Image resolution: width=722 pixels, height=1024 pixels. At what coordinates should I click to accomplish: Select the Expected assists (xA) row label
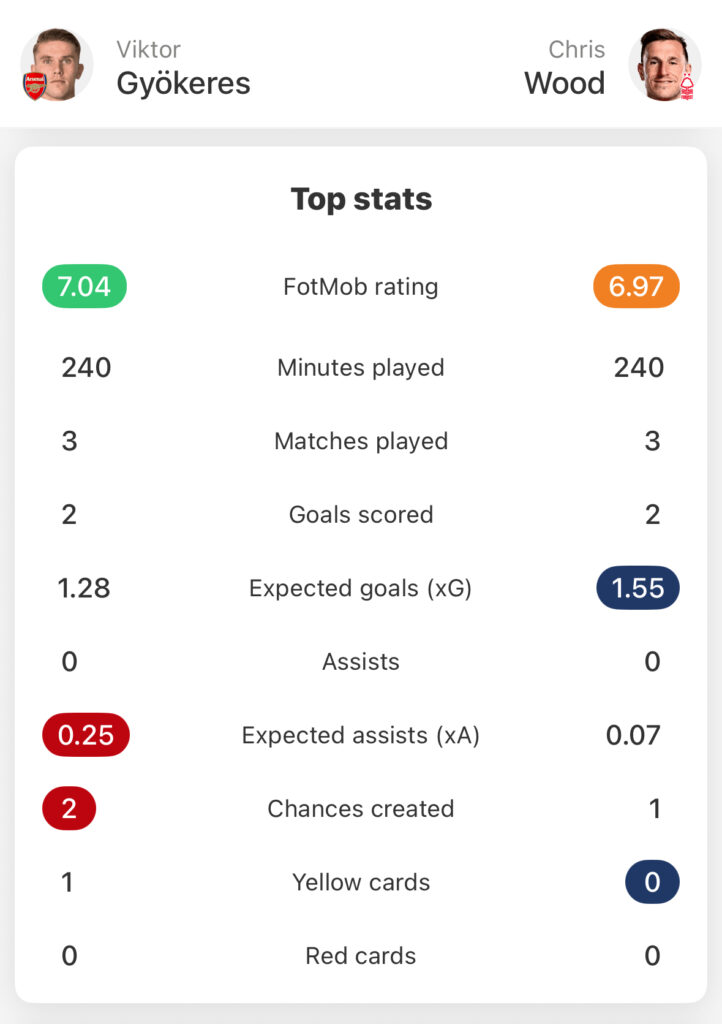point(360,735)
